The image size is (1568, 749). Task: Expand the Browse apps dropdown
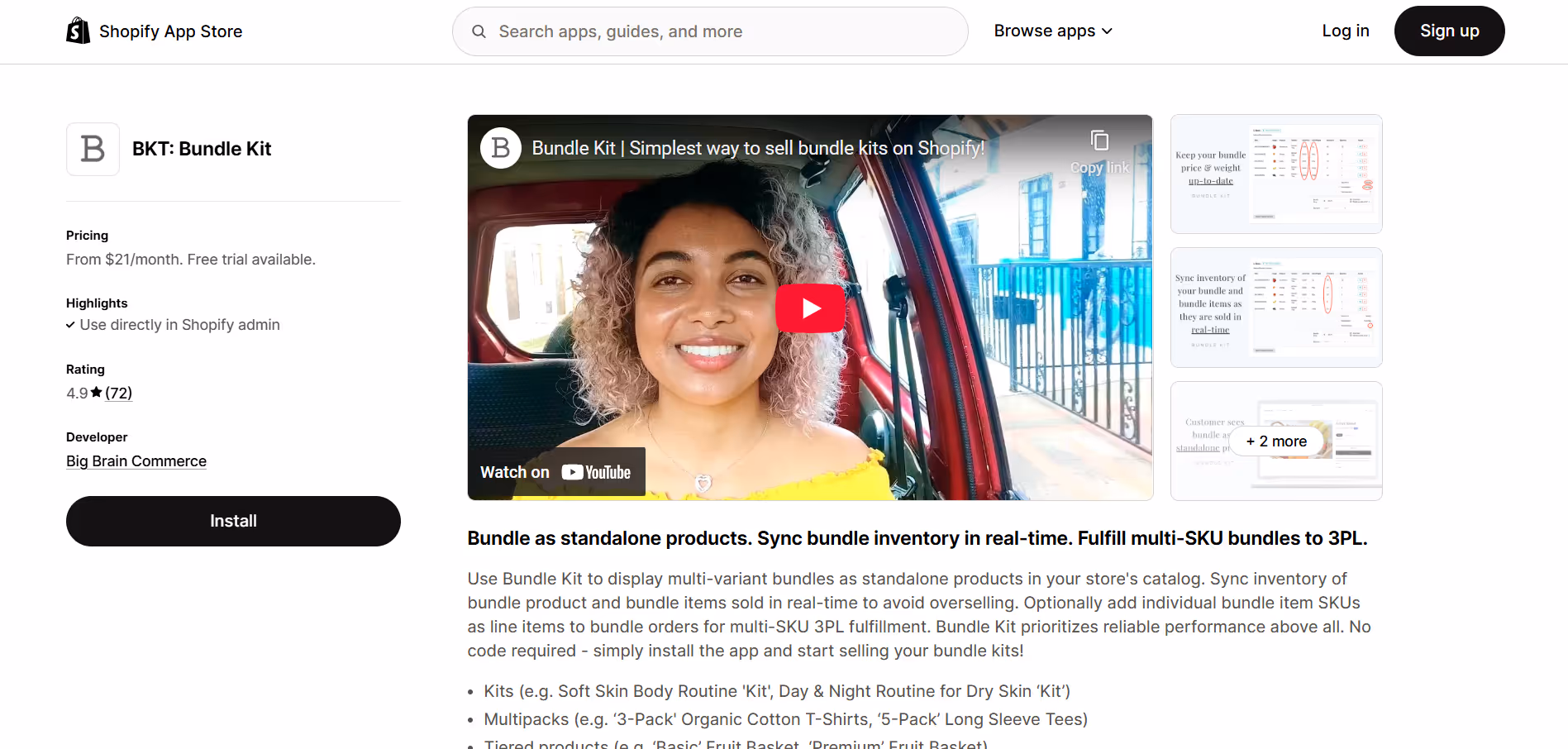click(x=1053, y=31)
